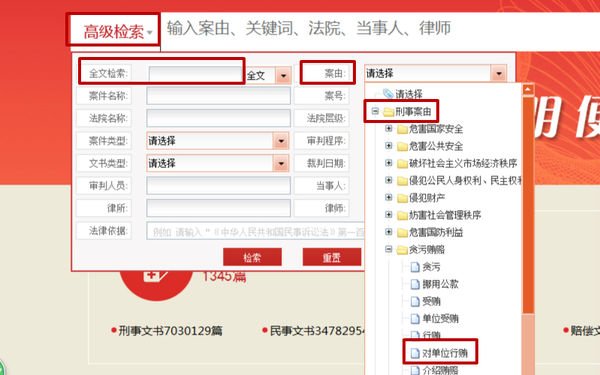Click the orange tree scrollbar thumb

[x=528, y=205]
